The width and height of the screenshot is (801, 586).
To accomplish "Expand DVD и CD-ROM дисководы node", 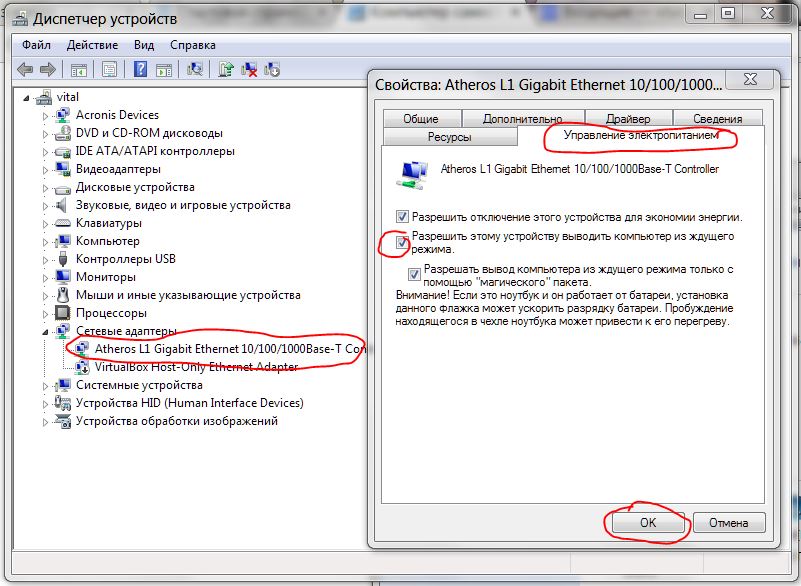I will (x=45, y=134).
